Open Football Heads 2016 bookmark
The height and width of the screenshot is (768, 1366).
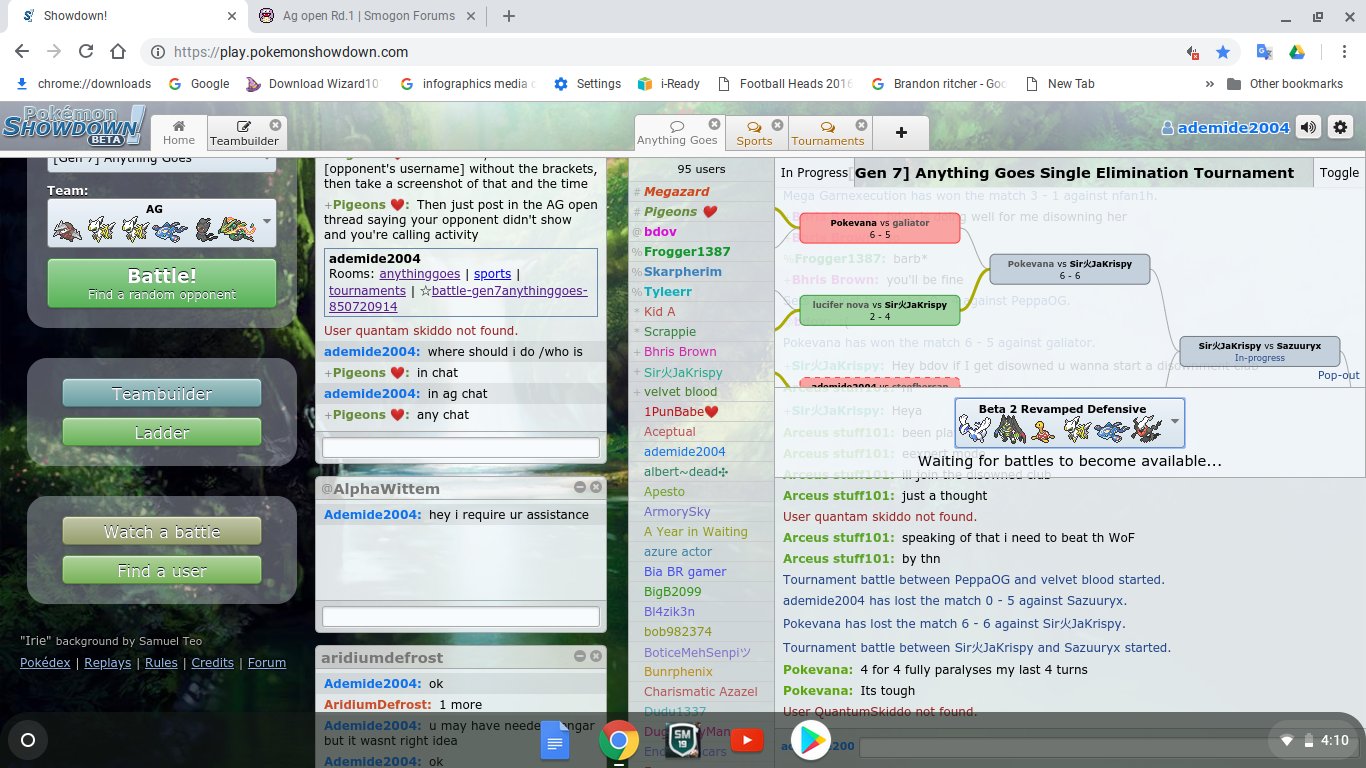coord(784,84)
